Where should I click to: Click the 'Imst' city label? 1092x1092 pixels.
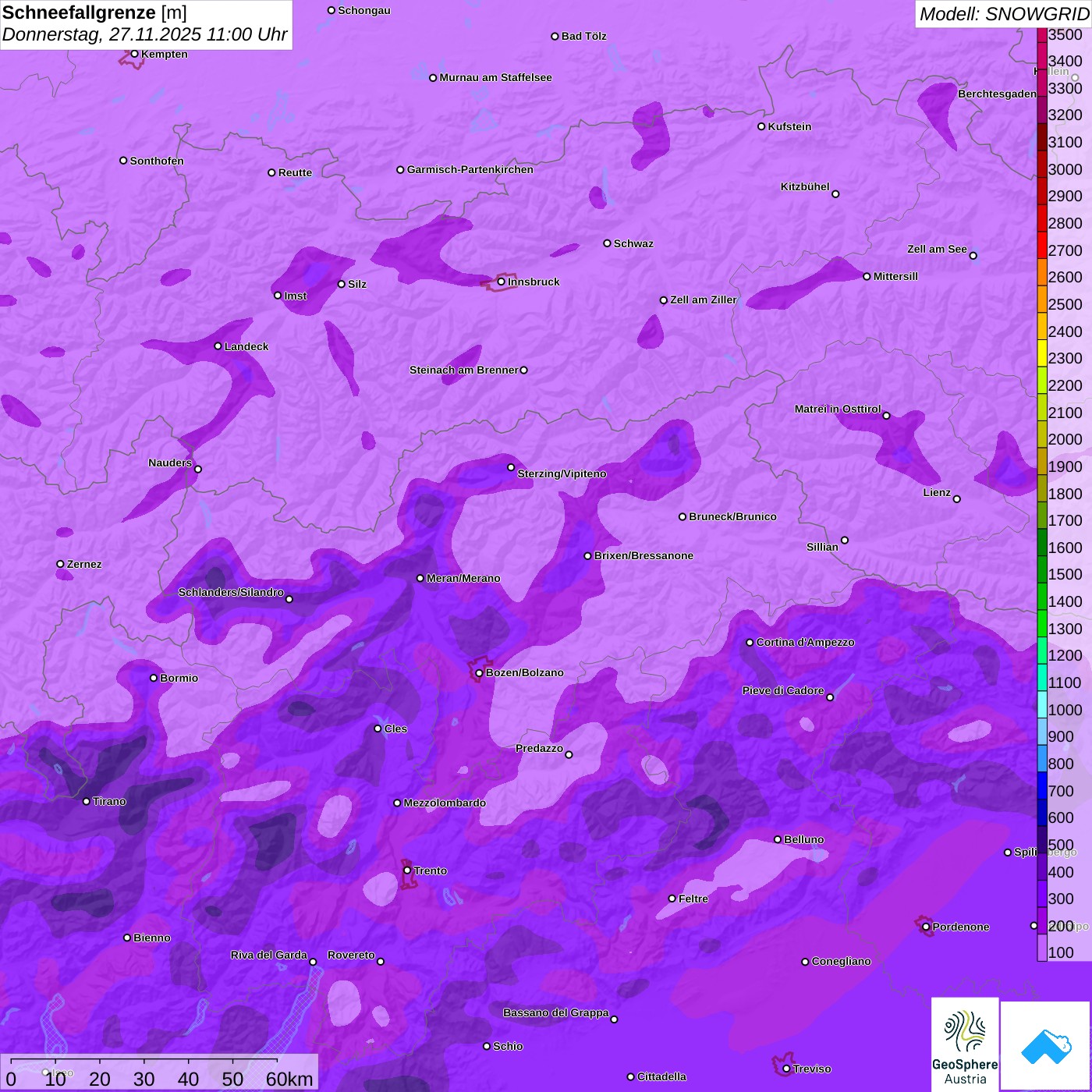pos(296,296)
